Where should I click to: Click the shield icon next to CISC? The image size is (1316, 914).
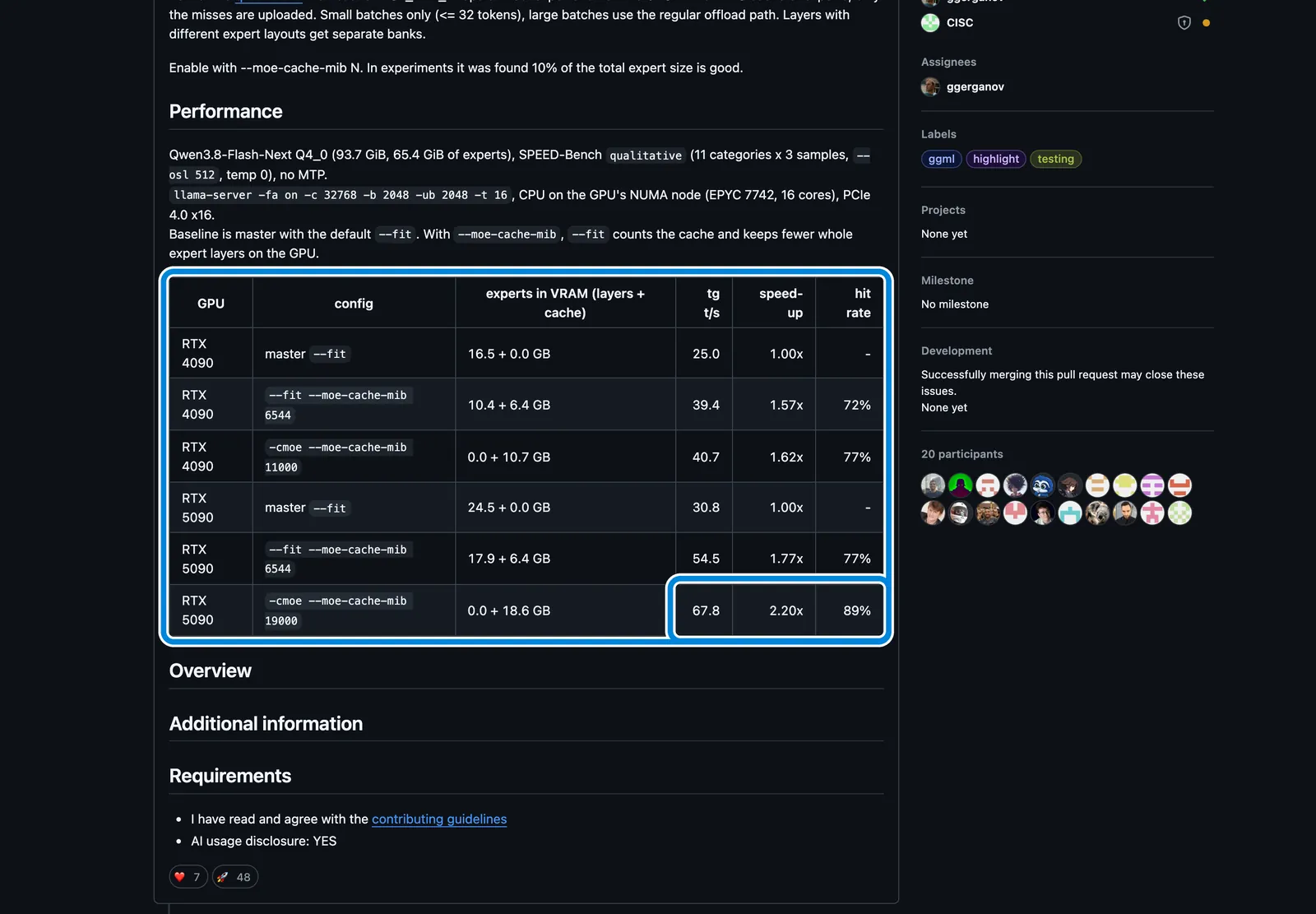click(x=1184, y=23)
